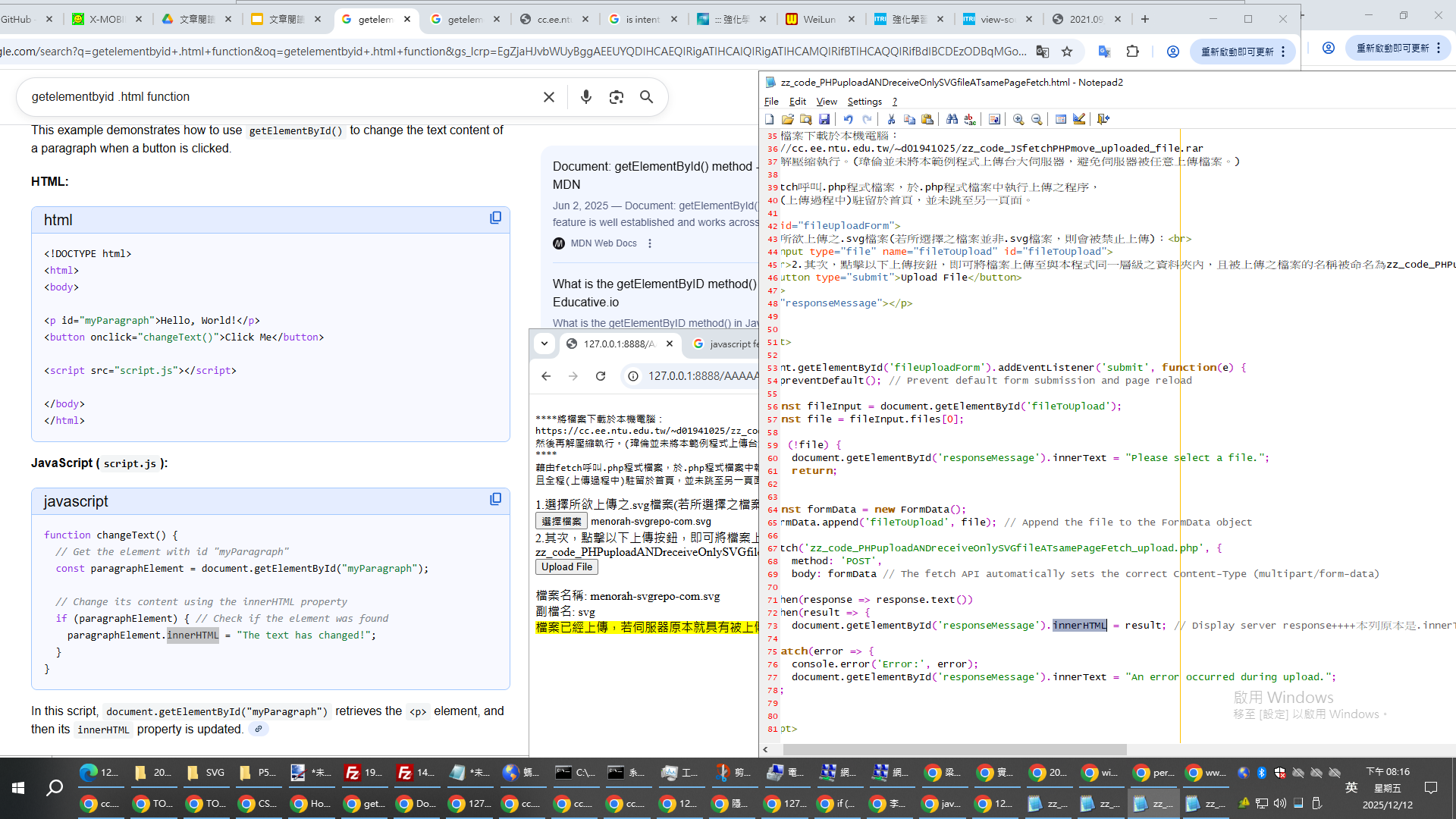Click Notepad2 Zoom in magnifier
Image resolution: width=1456 pixels, height=819 pixels.
pos(1018,119)
